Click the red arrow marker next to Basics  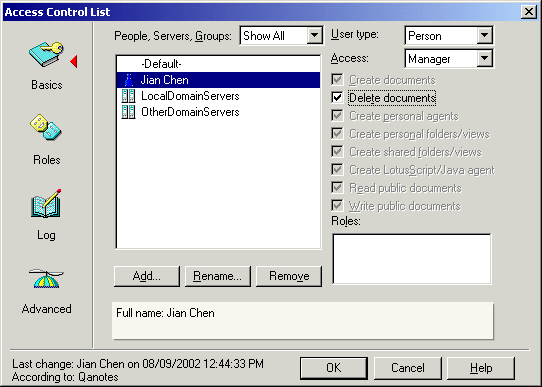[74, 62]
